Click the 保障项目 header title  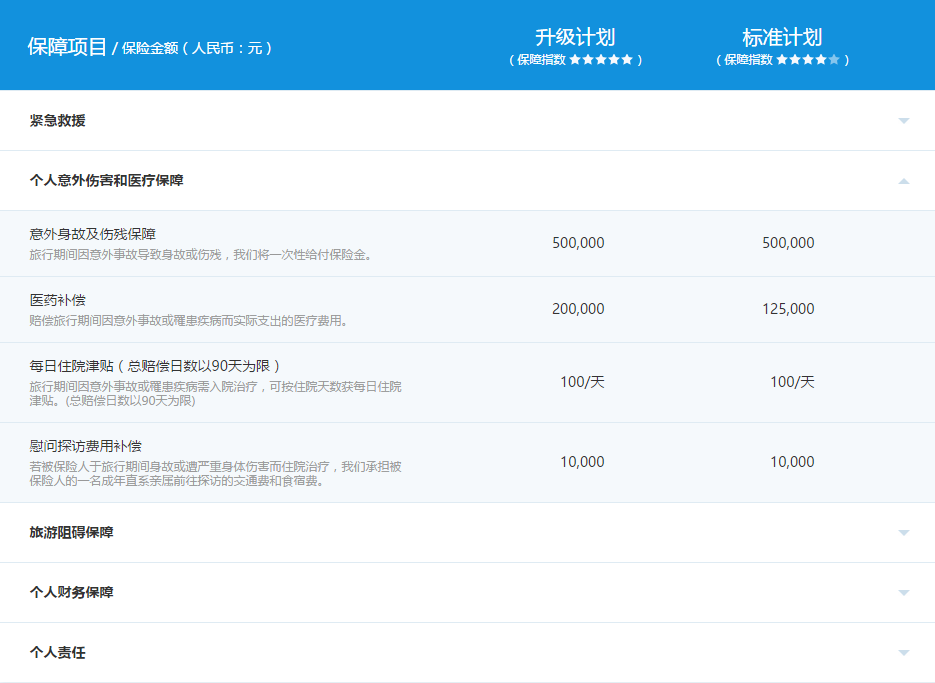67,47
